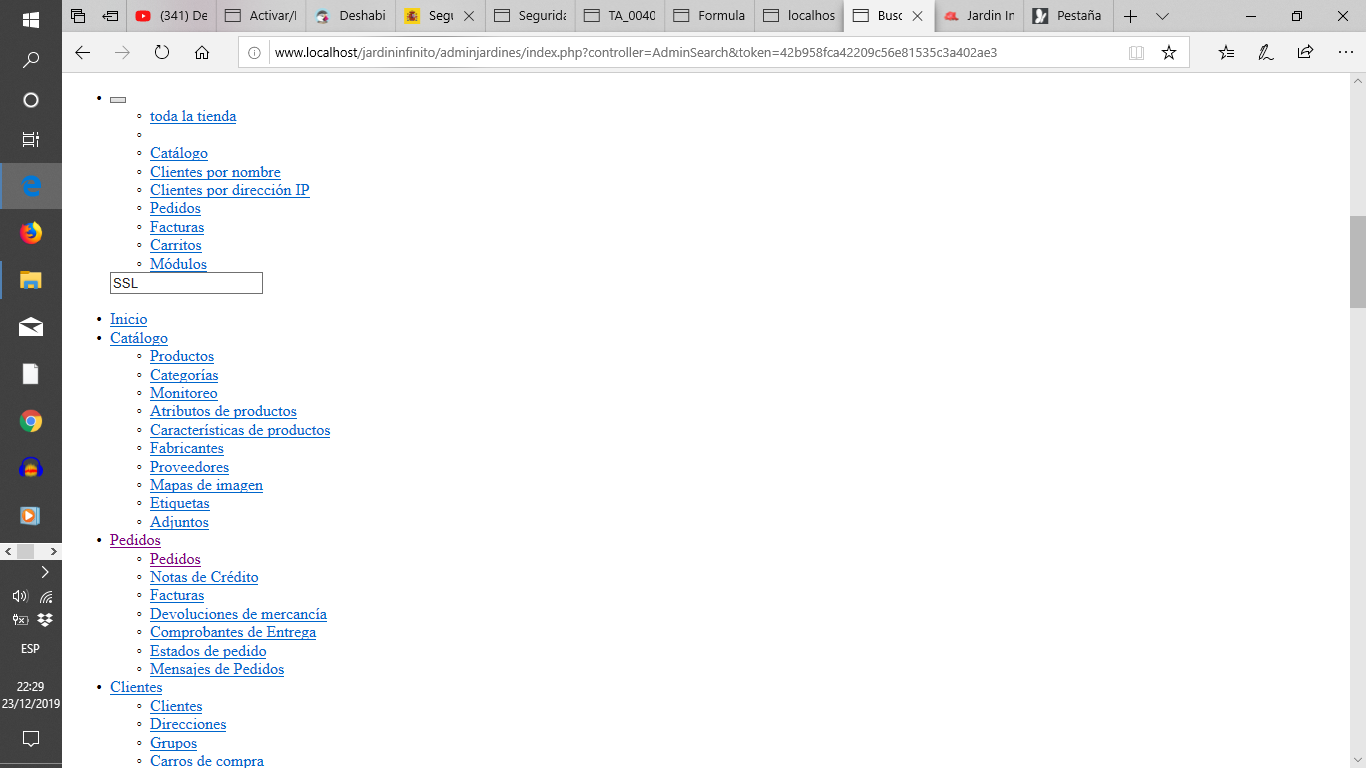
Task: Show hidden tray icons chevron
Action: coord(45,573)
